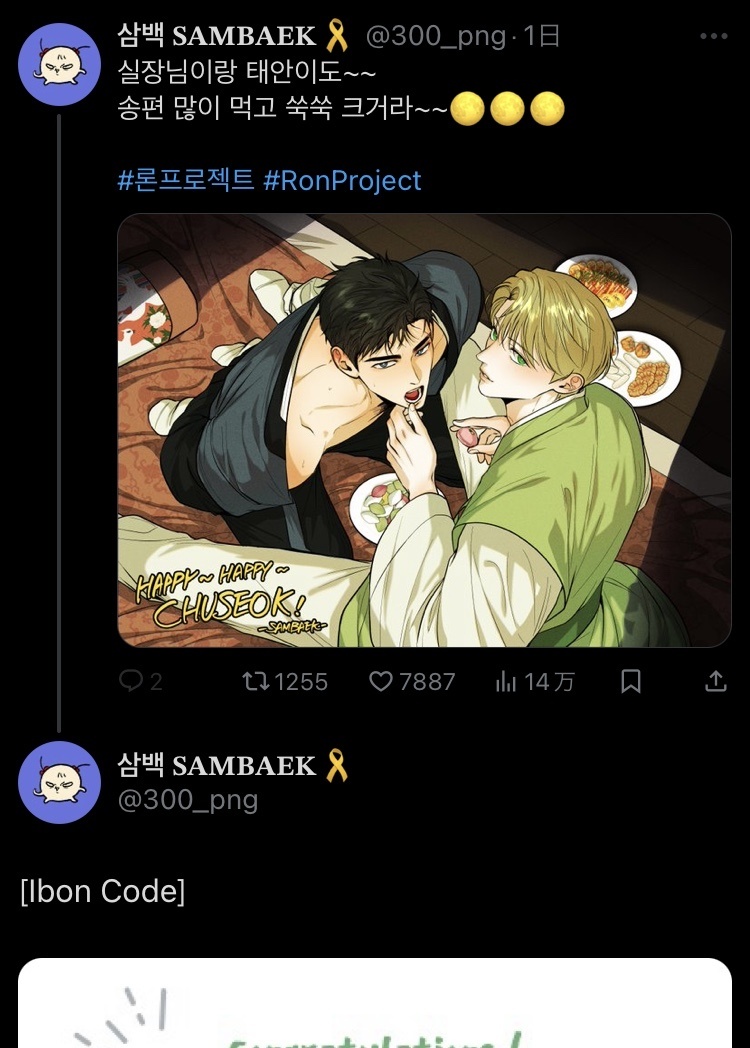Tap the 삼백 SAMBAEK name in reply
The height and width of the screenshot is (1048, 750).
[x=217, y=766]
